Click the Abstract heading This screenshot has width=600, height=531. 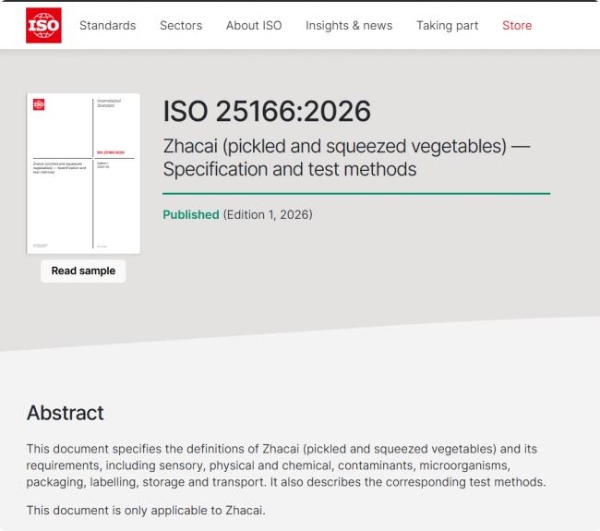point(65,413)
